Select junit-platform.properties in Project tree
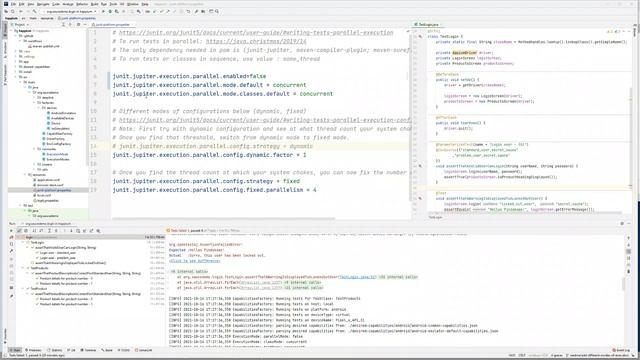The width and height of the screenshot is (640, 360). tap(54, 190)
